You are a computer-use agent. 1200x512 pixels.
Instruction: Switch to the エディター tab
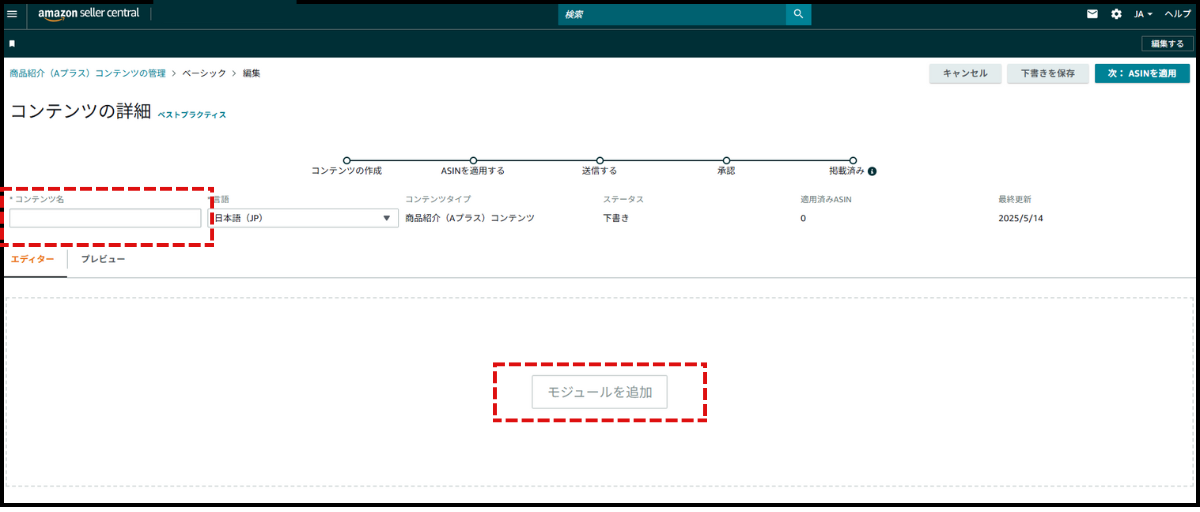(33, 259)
